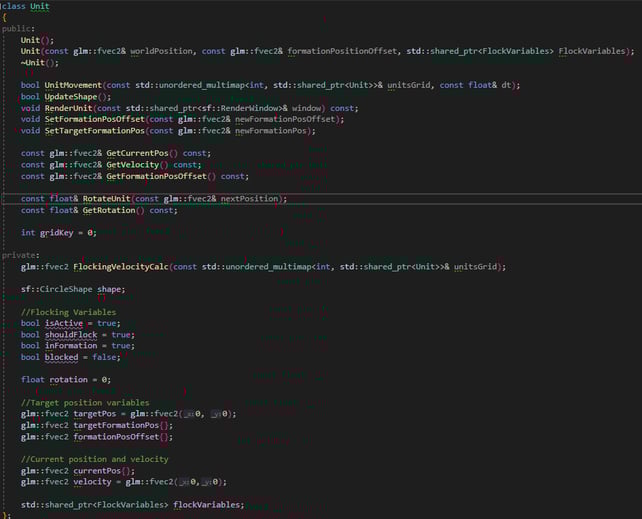Click the targetFormationPos member variable
The width and height of the screenshot is (642, 519).
click(116, 425)
